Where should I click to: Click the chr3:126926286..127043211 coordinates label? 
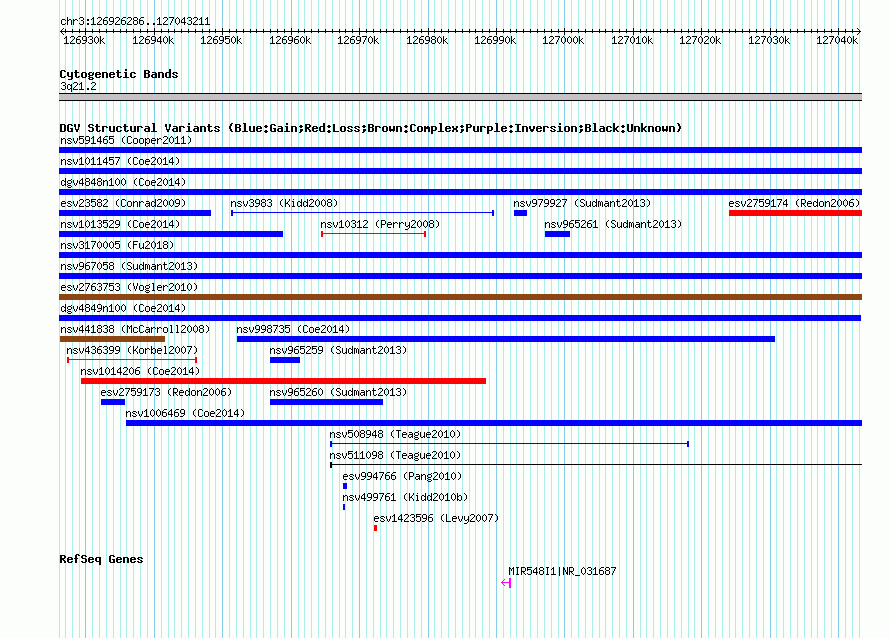pos(135,22)
